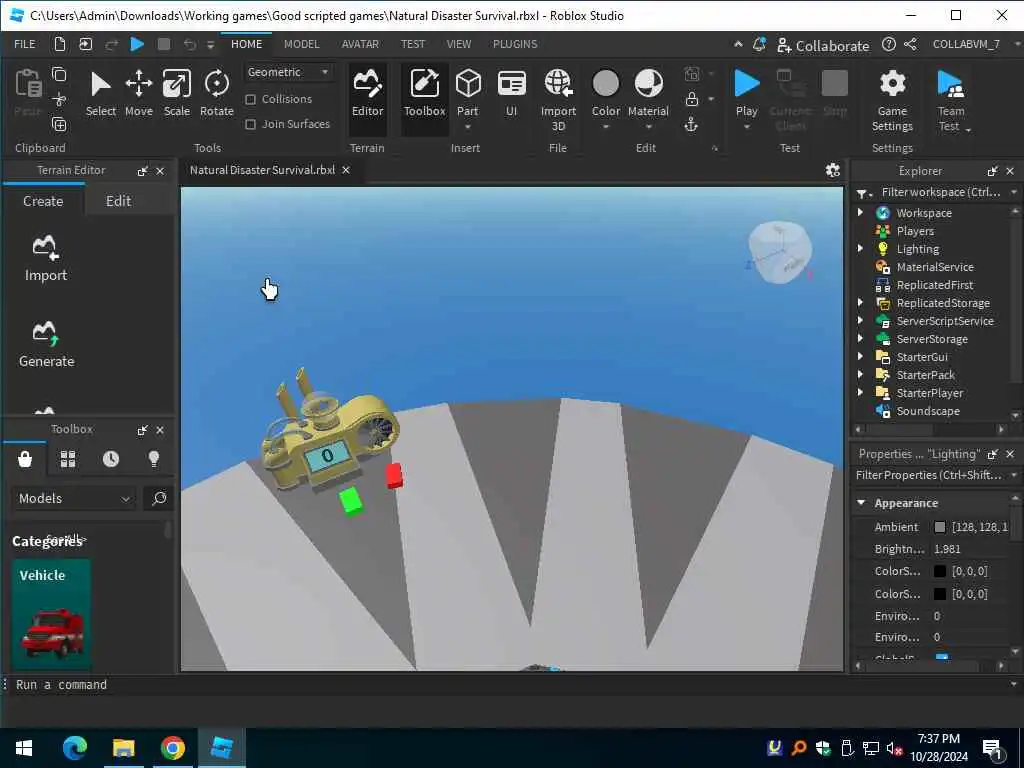Expand the Lighting tree node
Screen dimensions: 1024x768
[x=860, y=249]
